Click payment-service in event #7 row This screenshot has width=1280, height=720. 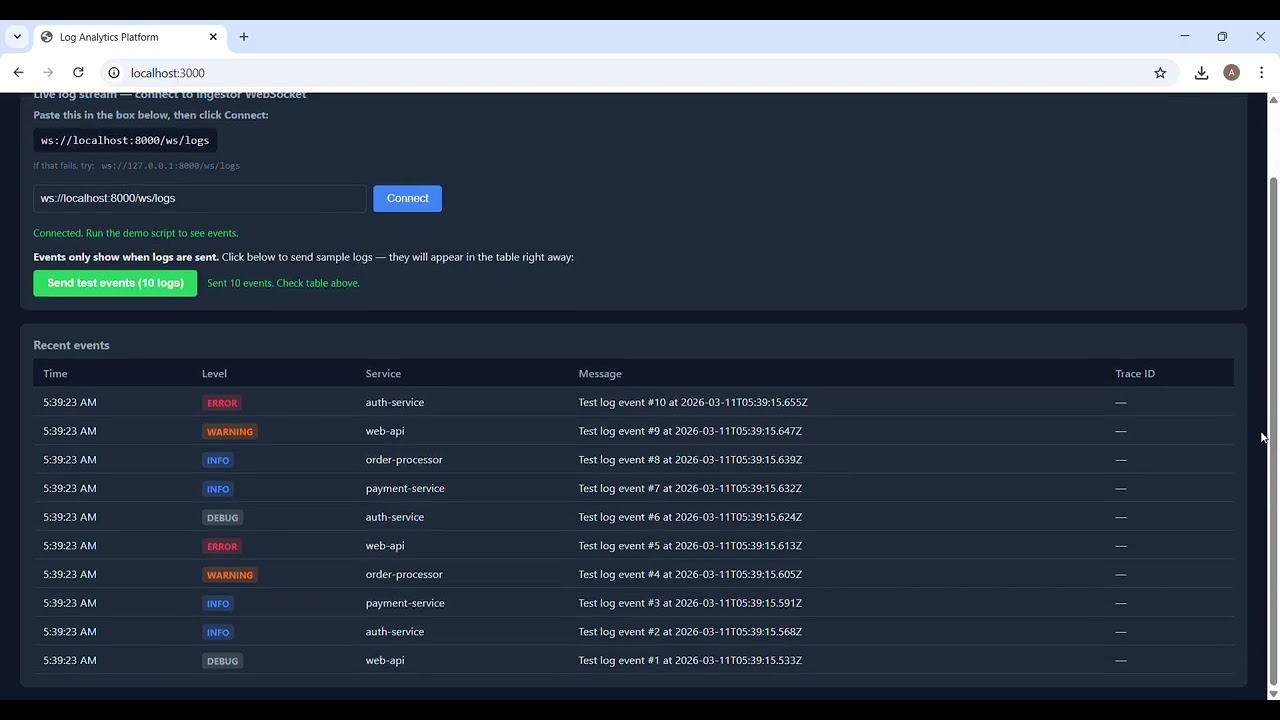405,488
